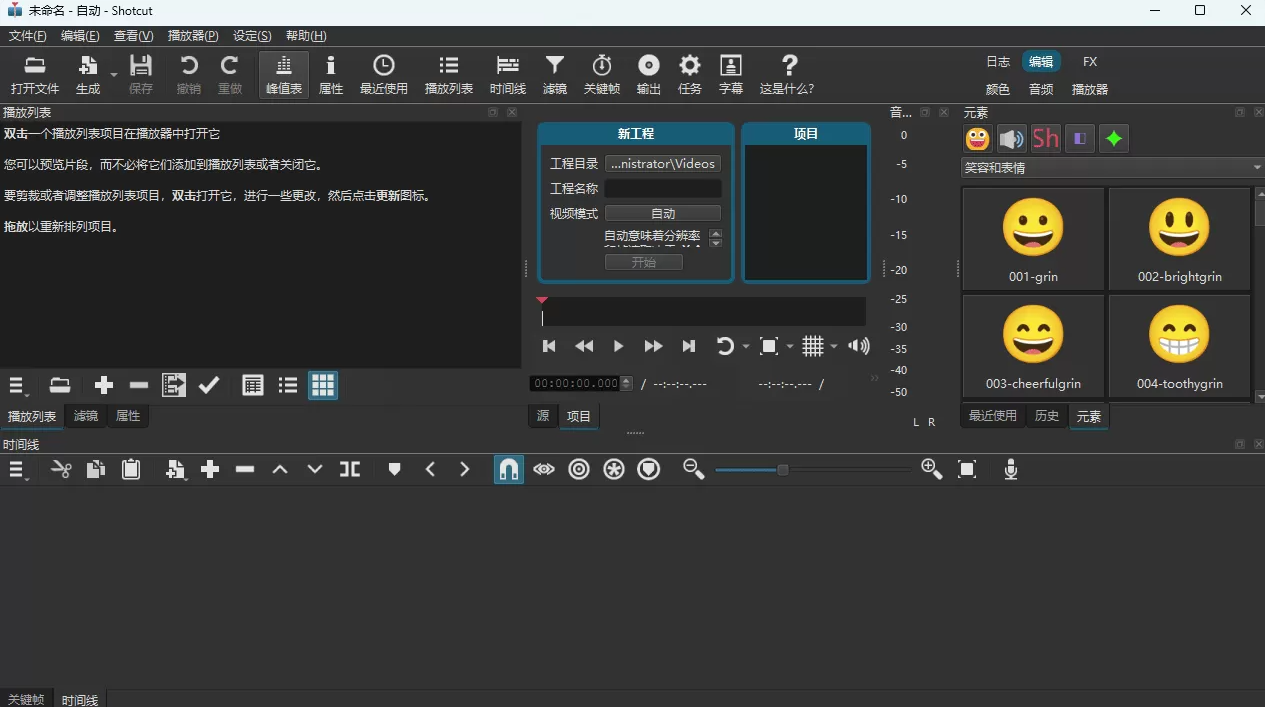The height and width of the screenshot is (707, 1265).
Task: Open the 关键帧 keyframes stopwatch icon
Action: (602, 75)
